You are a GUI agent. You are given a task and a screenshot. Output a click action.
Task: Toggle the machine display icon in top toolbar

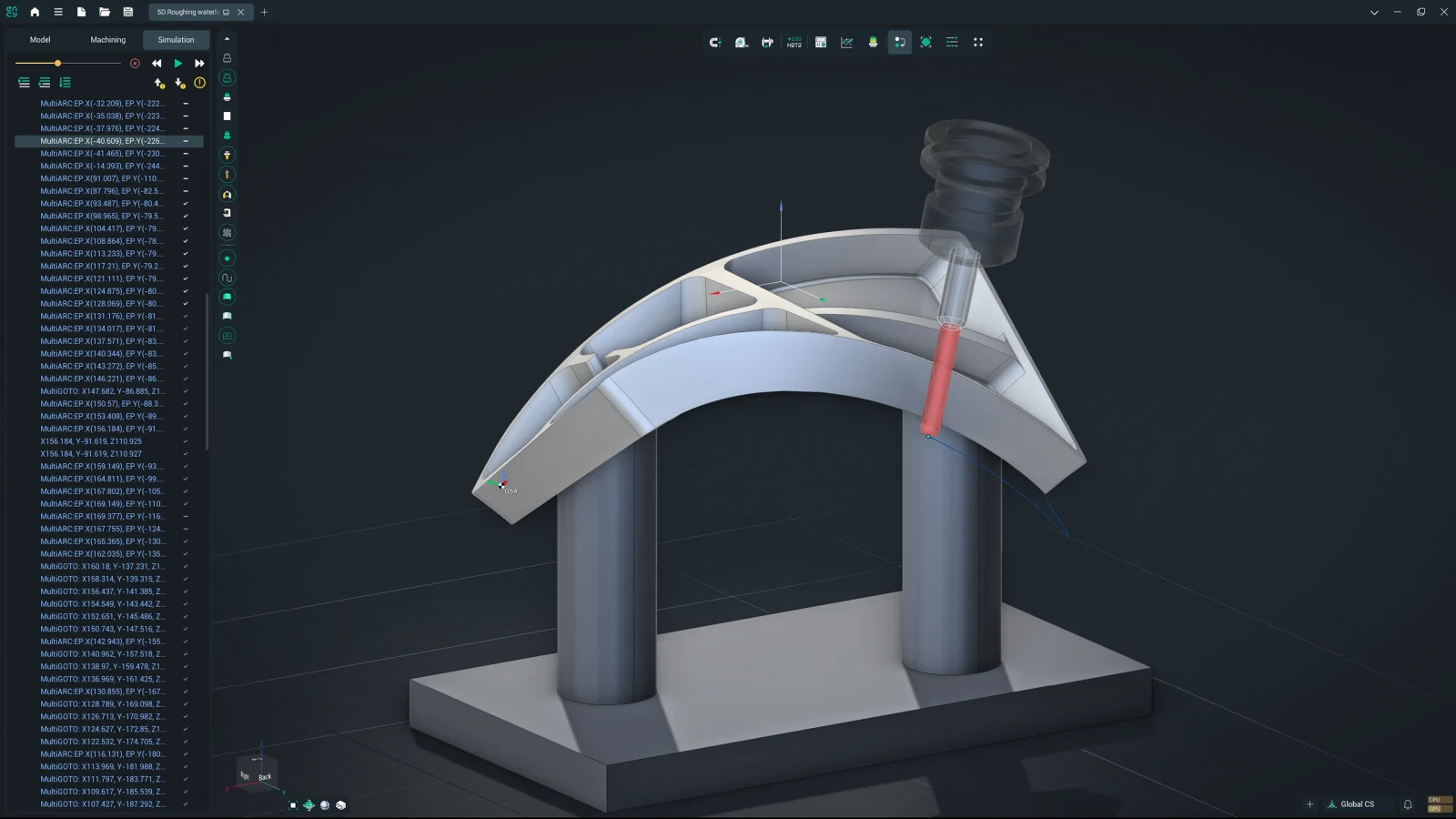[874, 42]
